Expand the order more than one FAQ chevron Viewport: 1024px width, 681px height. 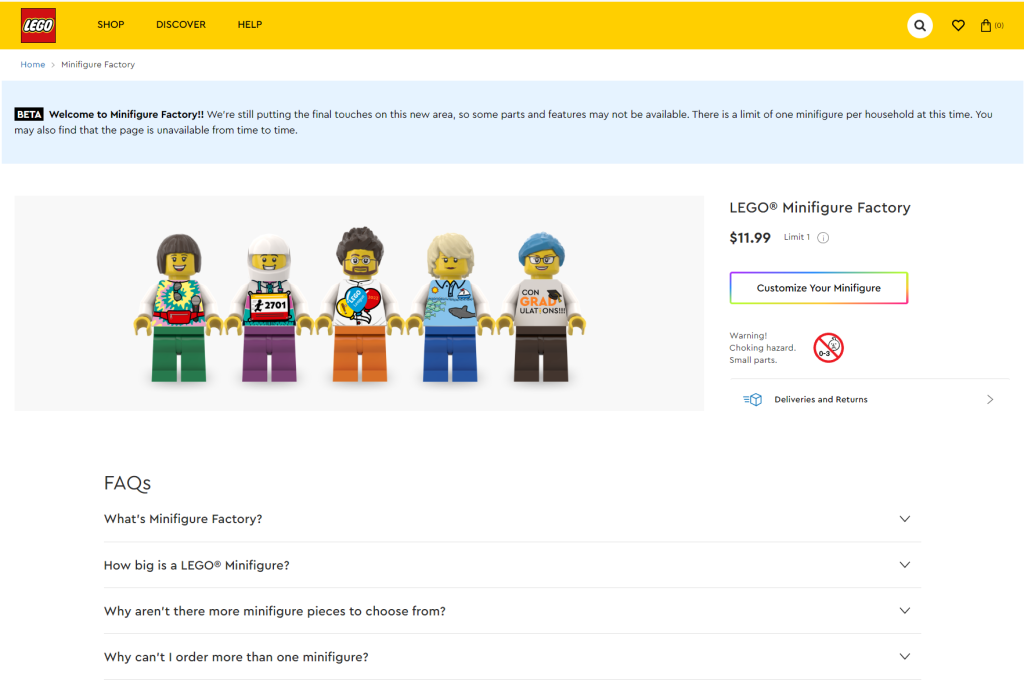click(x=904, y=656)
